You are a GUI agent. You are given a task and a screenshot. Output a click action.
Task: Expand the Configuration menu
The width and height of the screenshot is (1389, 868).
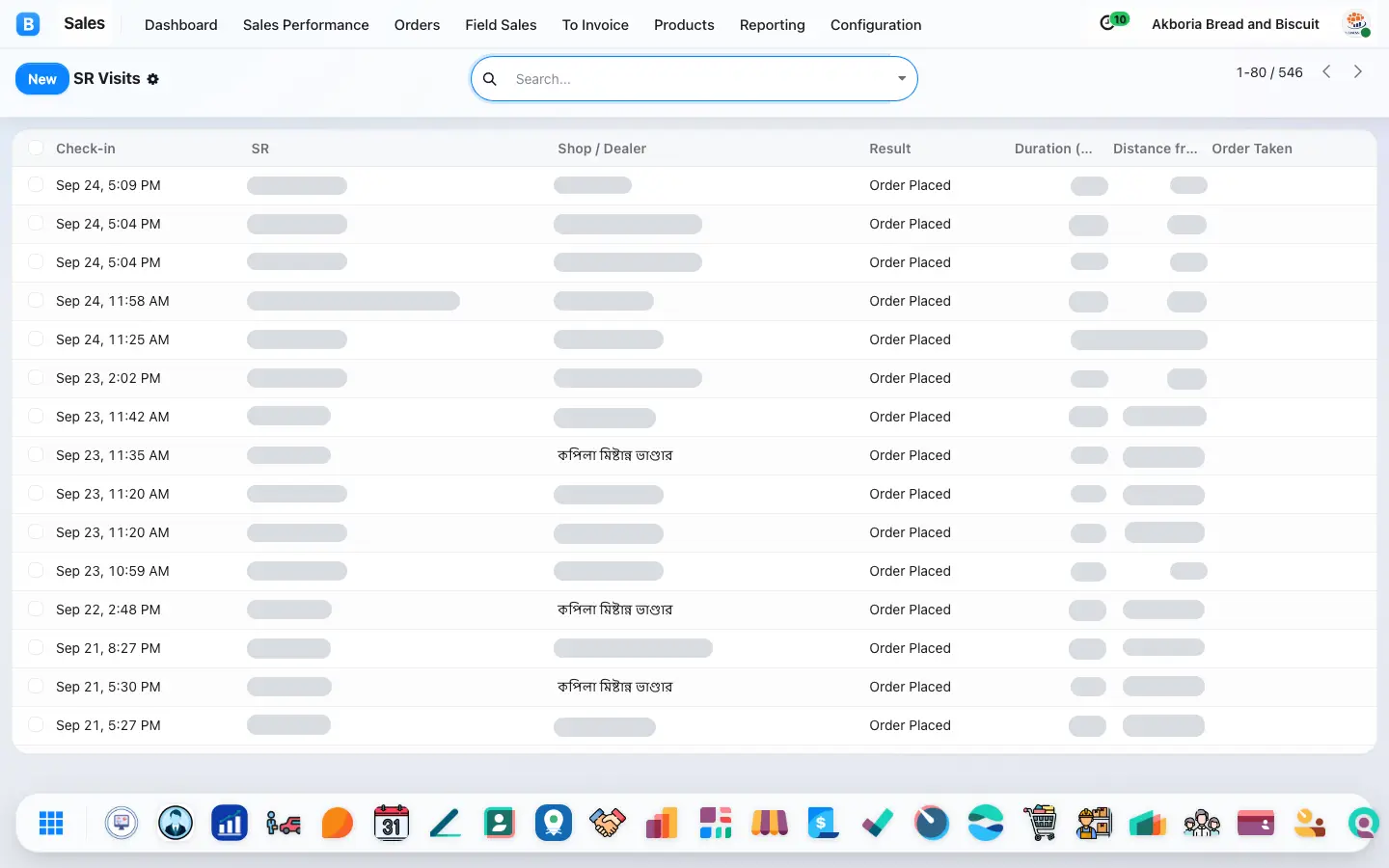876,25
